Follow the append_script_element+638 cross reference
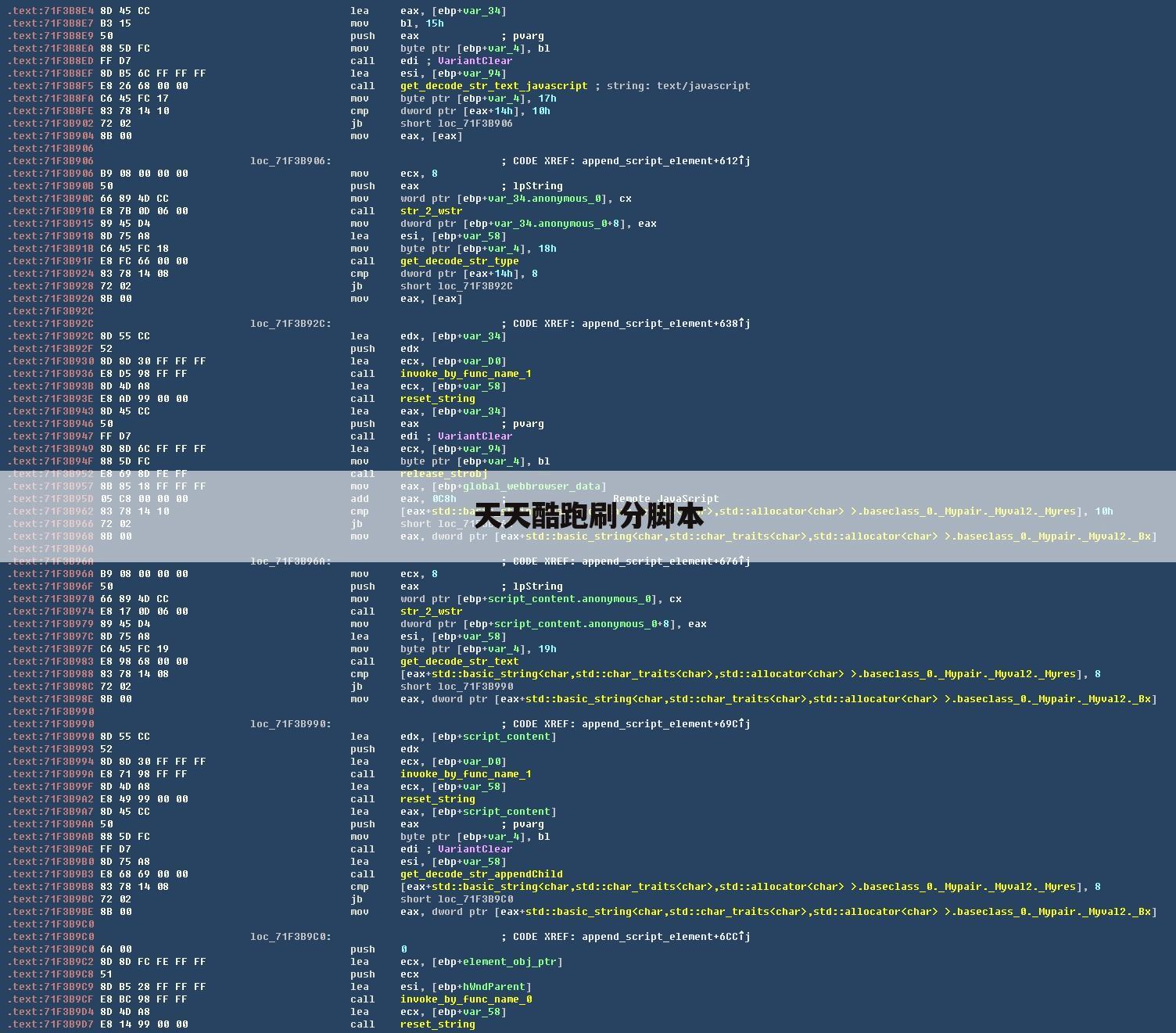 point(665,324)
